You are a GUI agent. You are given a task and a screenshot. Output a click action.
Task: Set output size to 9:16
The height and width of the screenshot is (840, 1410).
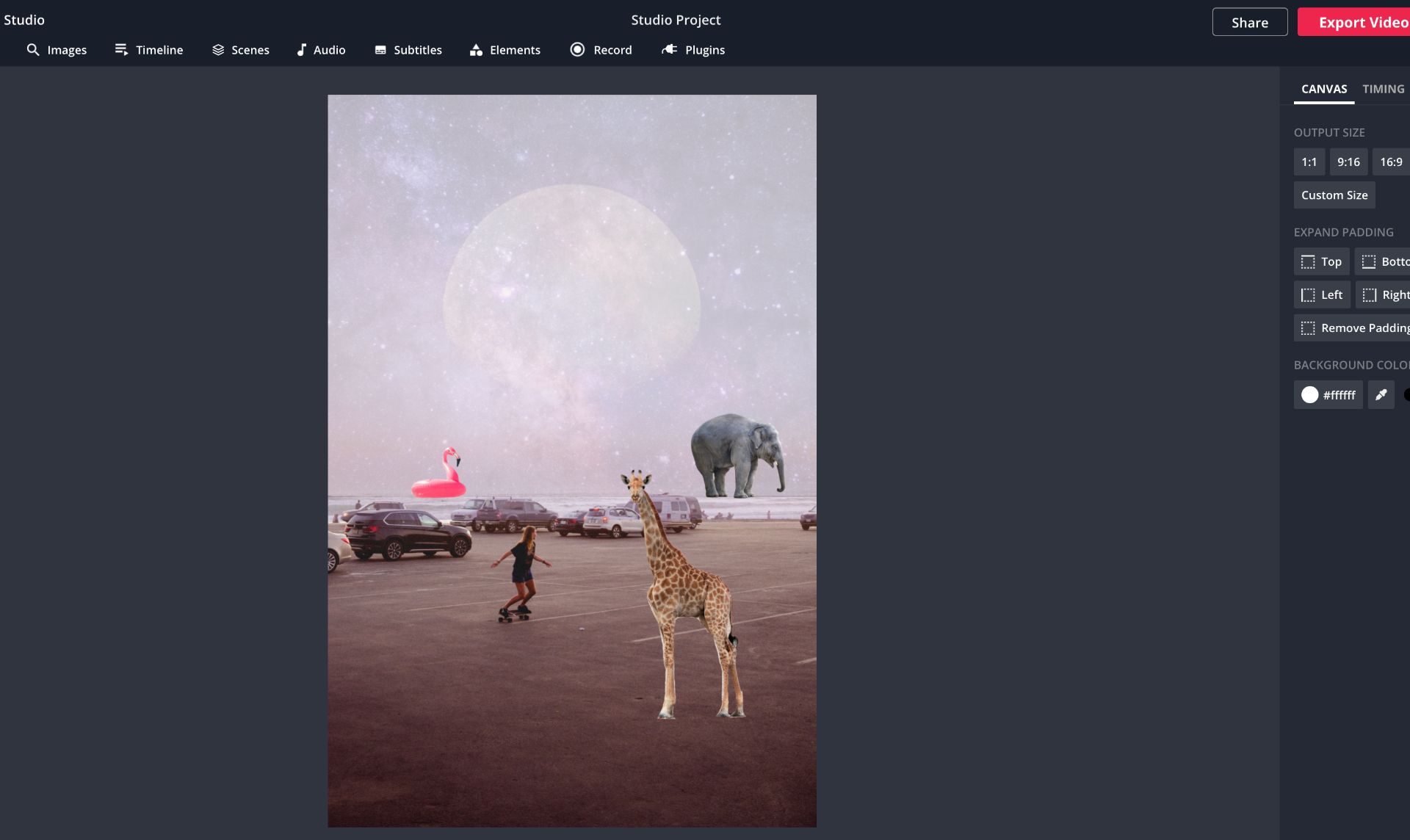(x=1348, y=162)
